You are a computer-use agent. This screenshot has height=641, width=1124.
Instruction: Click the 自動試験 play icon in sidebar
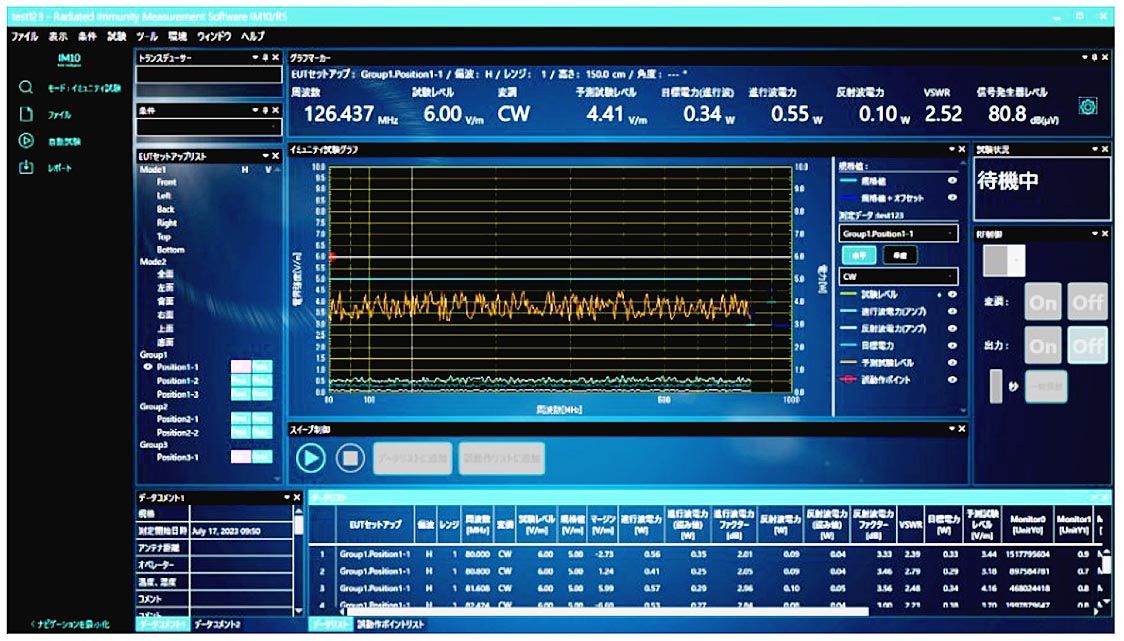(x=27, y=140)
